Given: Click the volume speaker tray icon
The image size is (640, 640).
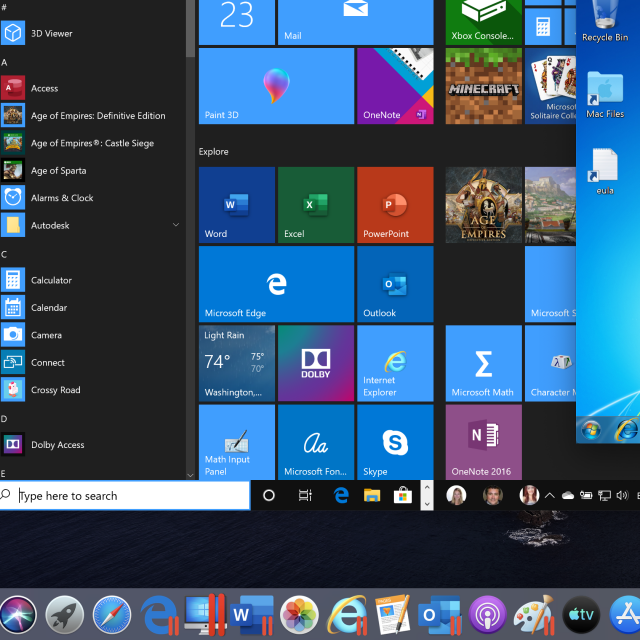Looking at the screenshot, I should pyautogui.click(x=622, y=496).
